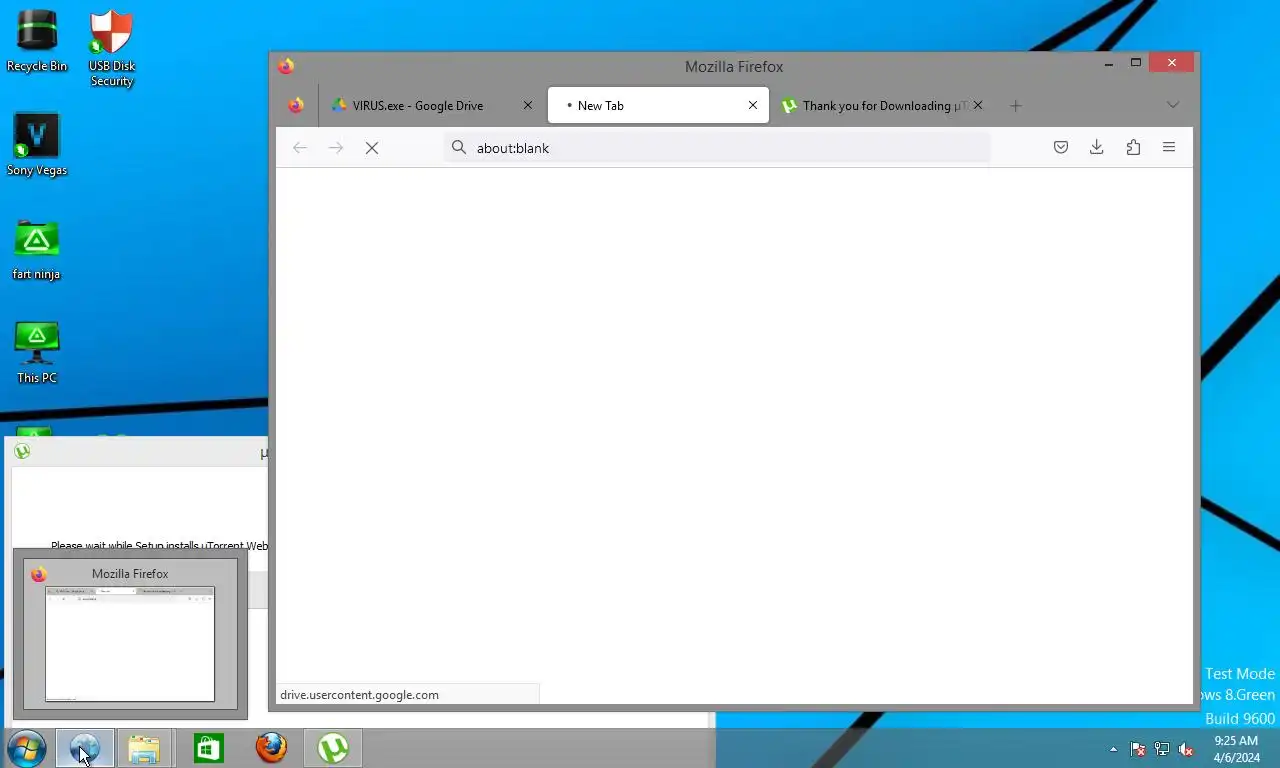This screenshot has width=1280, height=768.
Task: Expand the list all tabs chevron
Action: (x=1173, y=105)
